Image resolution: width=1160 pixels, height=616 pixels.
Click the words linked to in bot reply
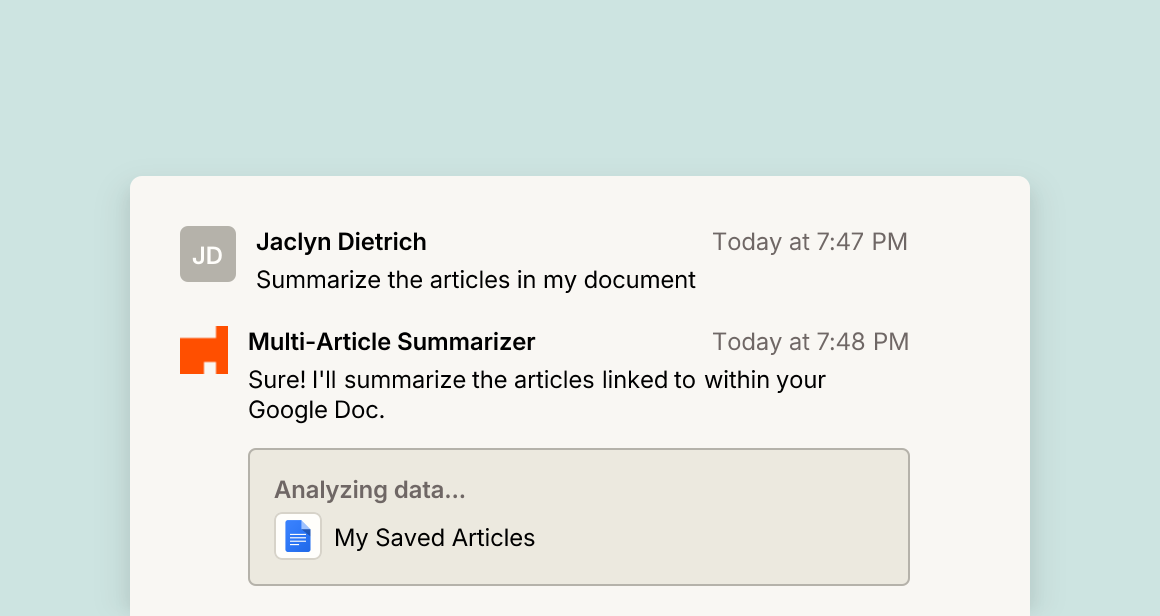(x=648, y=380)
